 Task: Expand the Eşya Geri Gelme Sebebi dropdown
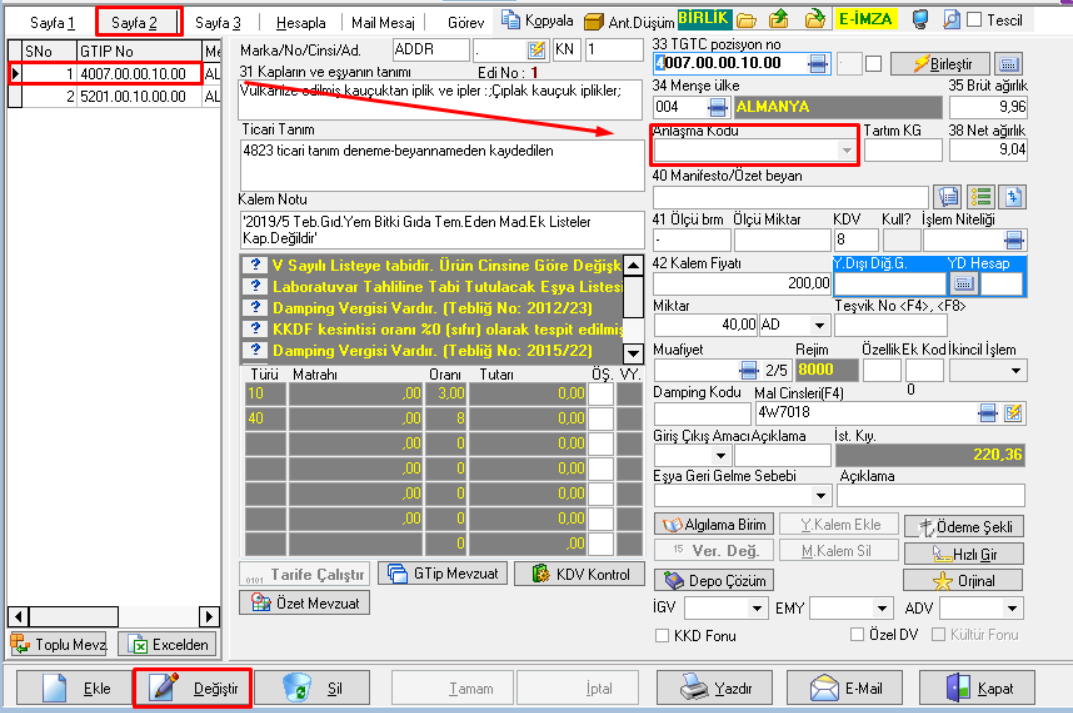[x=820, y=495]
